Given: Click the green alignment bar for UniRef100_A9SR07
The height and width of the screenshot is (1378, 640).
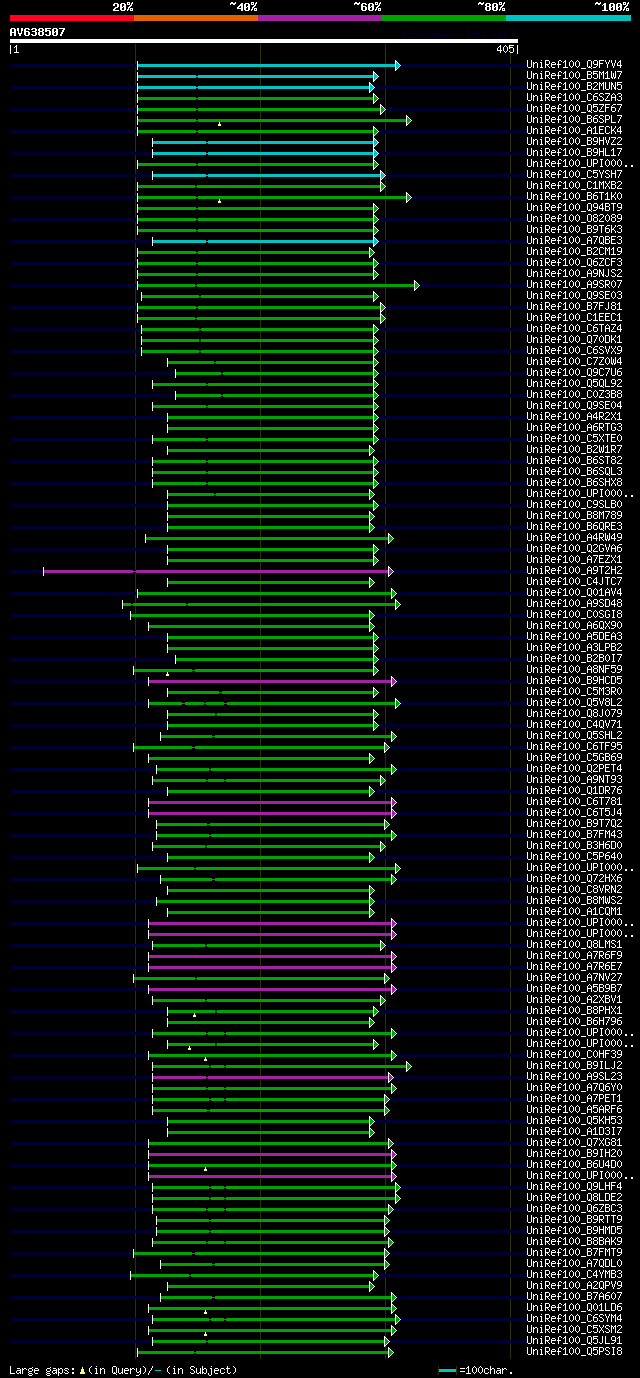Looking at the screenshot, I should pos(278,285).
